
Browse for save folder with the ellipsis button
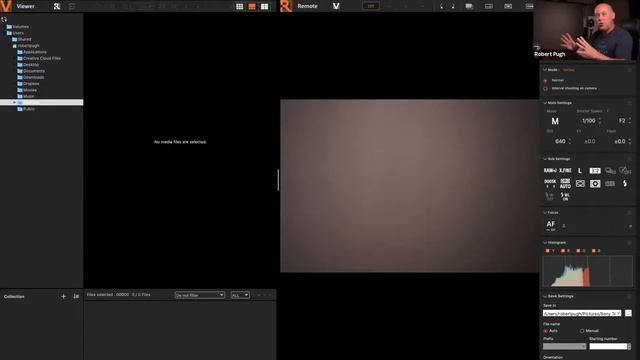(x=628, y=313)
